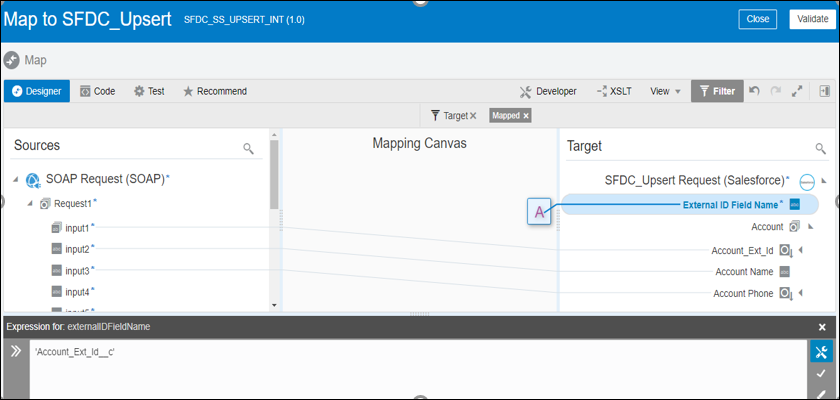
Task: Open the Recommend tab
Action: pyautogui.click(x=215, y=91)
